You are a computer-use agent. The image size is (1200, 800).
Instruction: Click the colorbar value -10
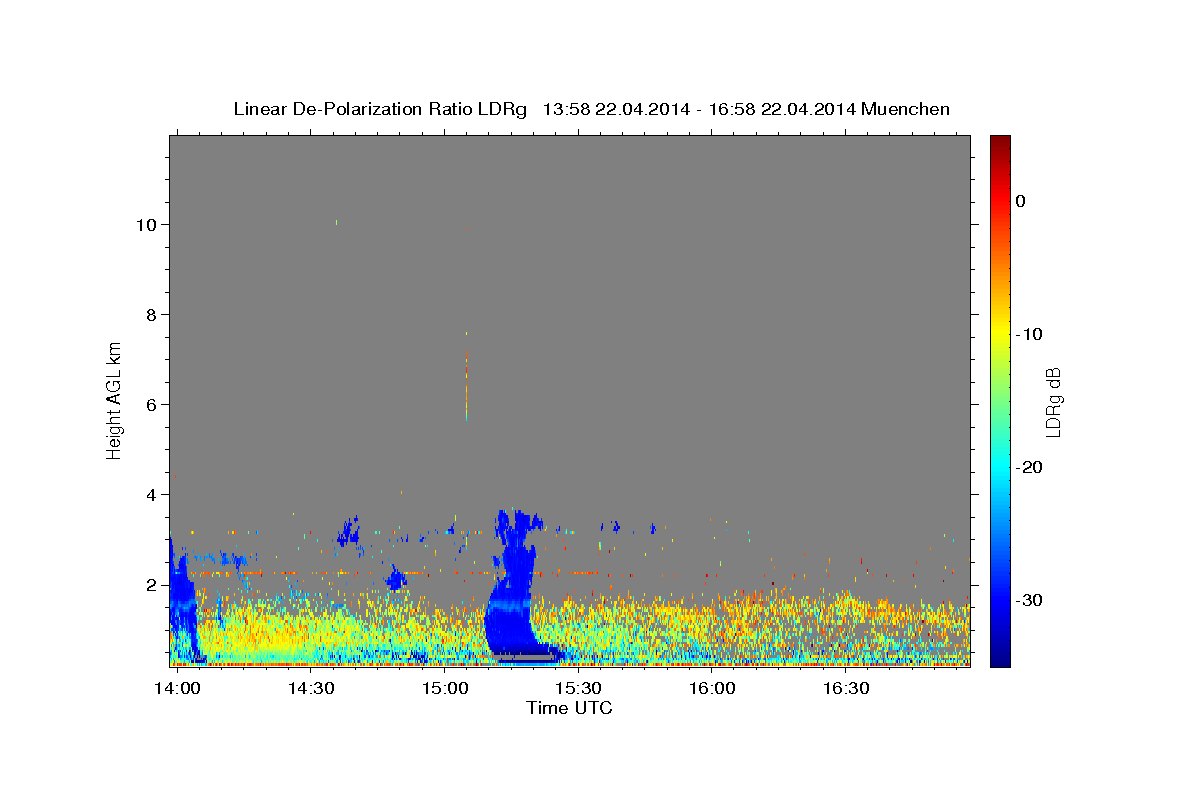(x=1029, y=334)
